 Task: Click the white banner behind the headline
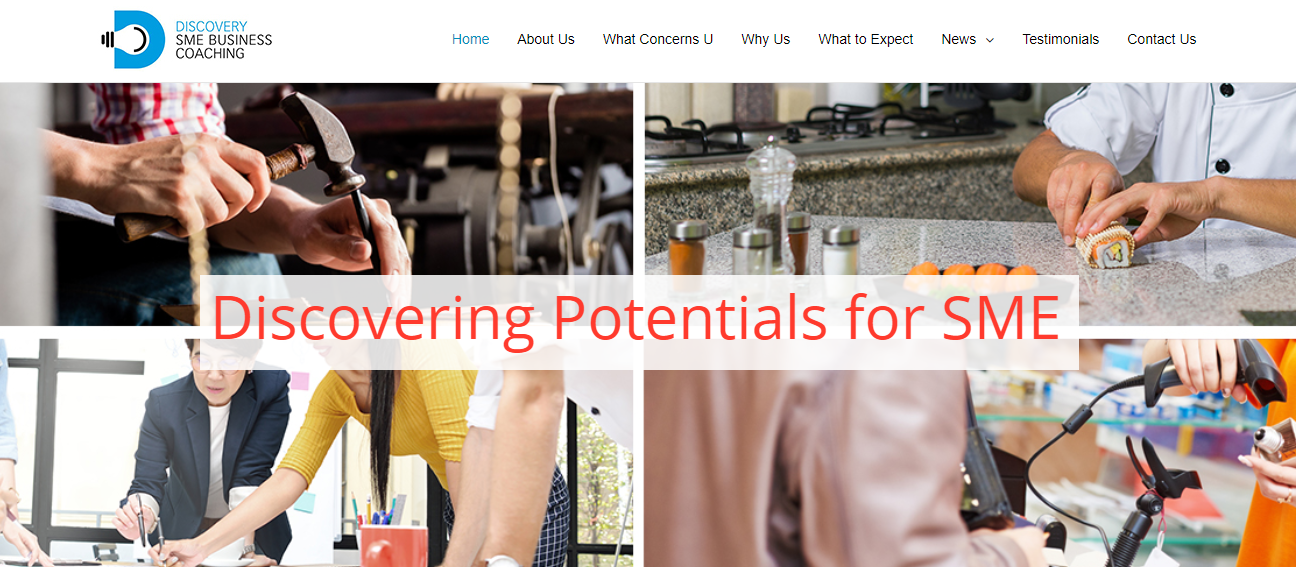[639, 322]
